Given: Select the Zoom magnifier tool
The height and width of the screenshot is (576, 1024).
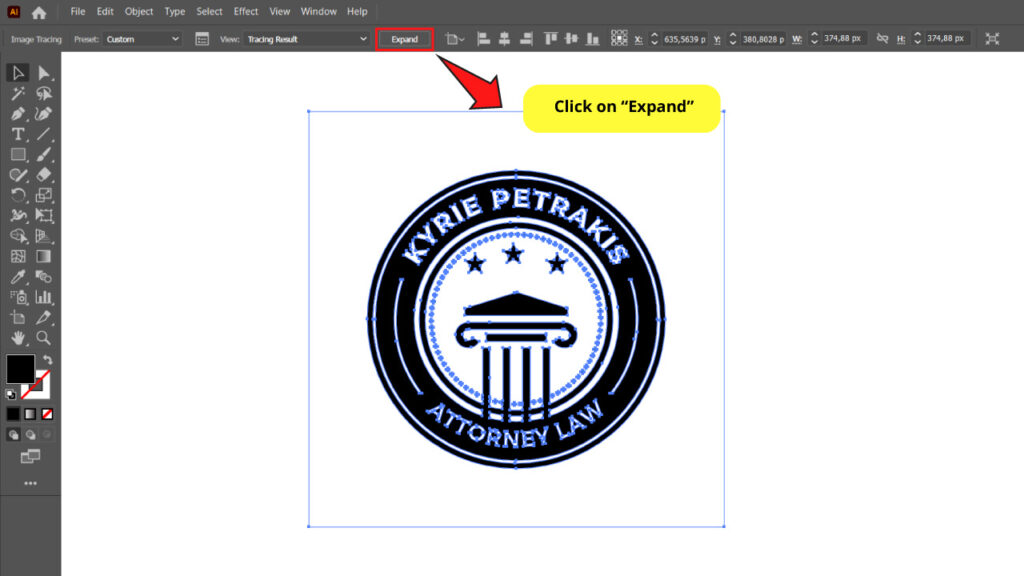Looking at the screenshot, I should (x=43, y=338).
